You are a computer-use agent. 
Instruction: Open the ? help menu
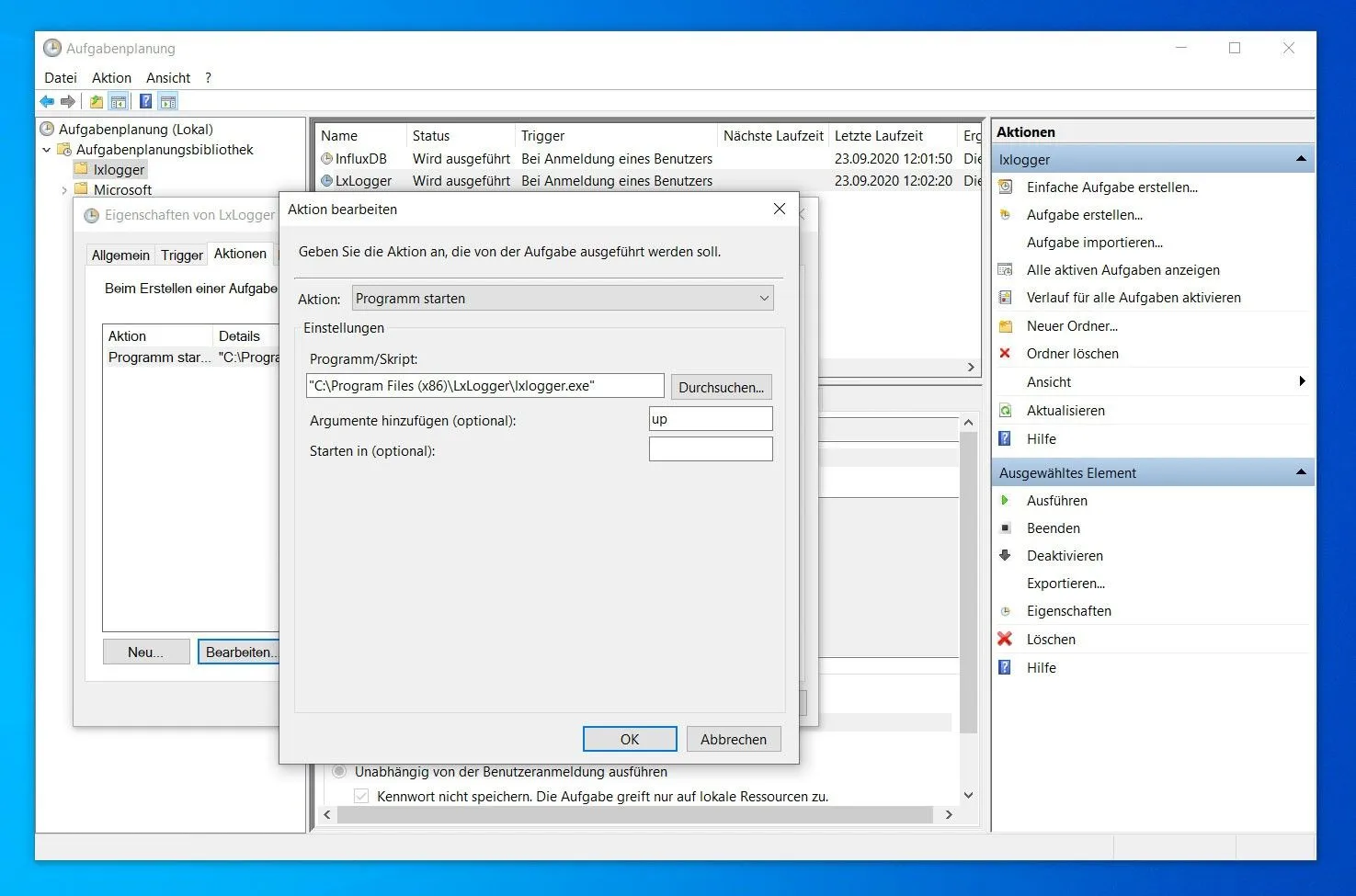208,77
